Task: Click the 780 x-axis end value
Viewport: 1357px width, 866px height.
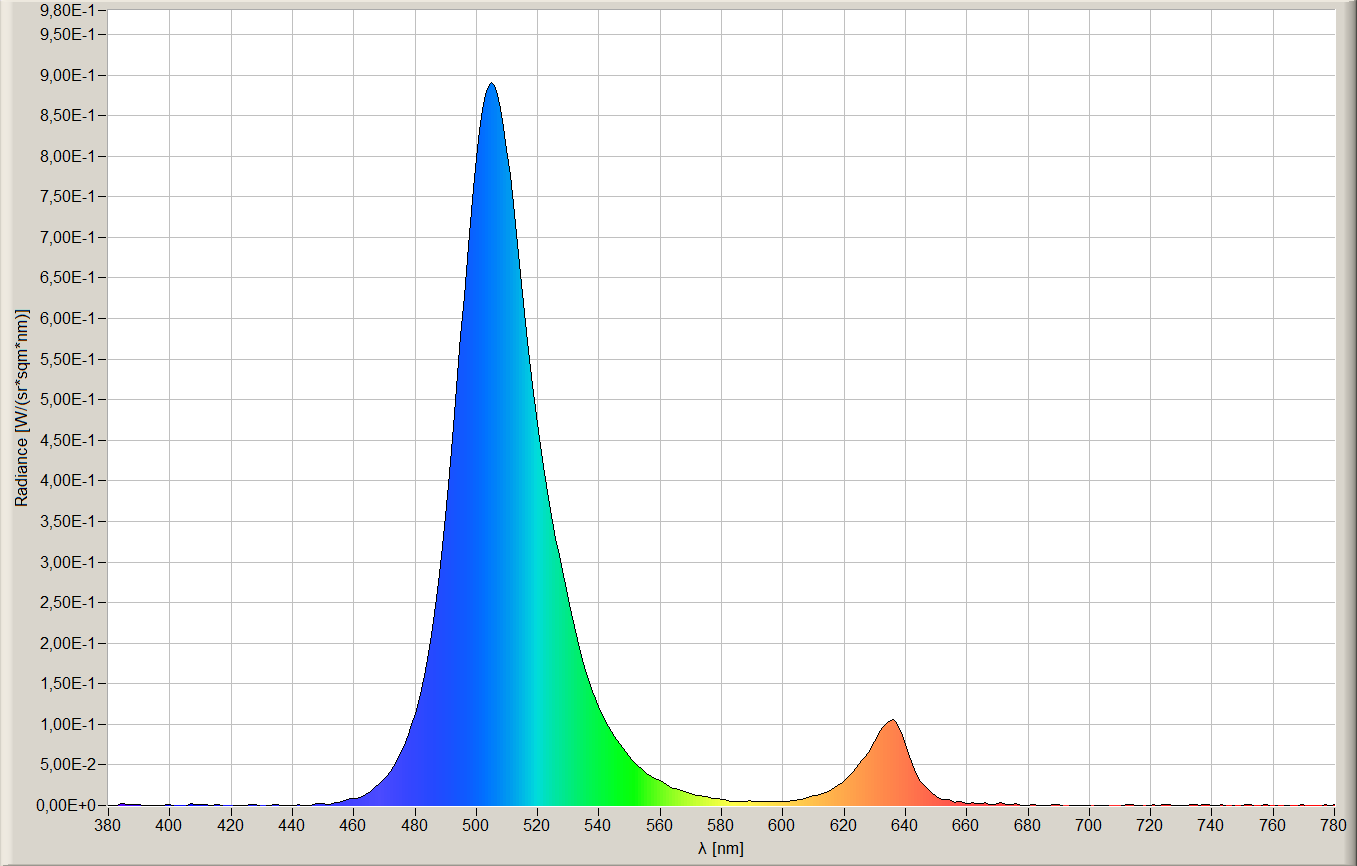Action: pyautogui.click(x=1333, y=824)
